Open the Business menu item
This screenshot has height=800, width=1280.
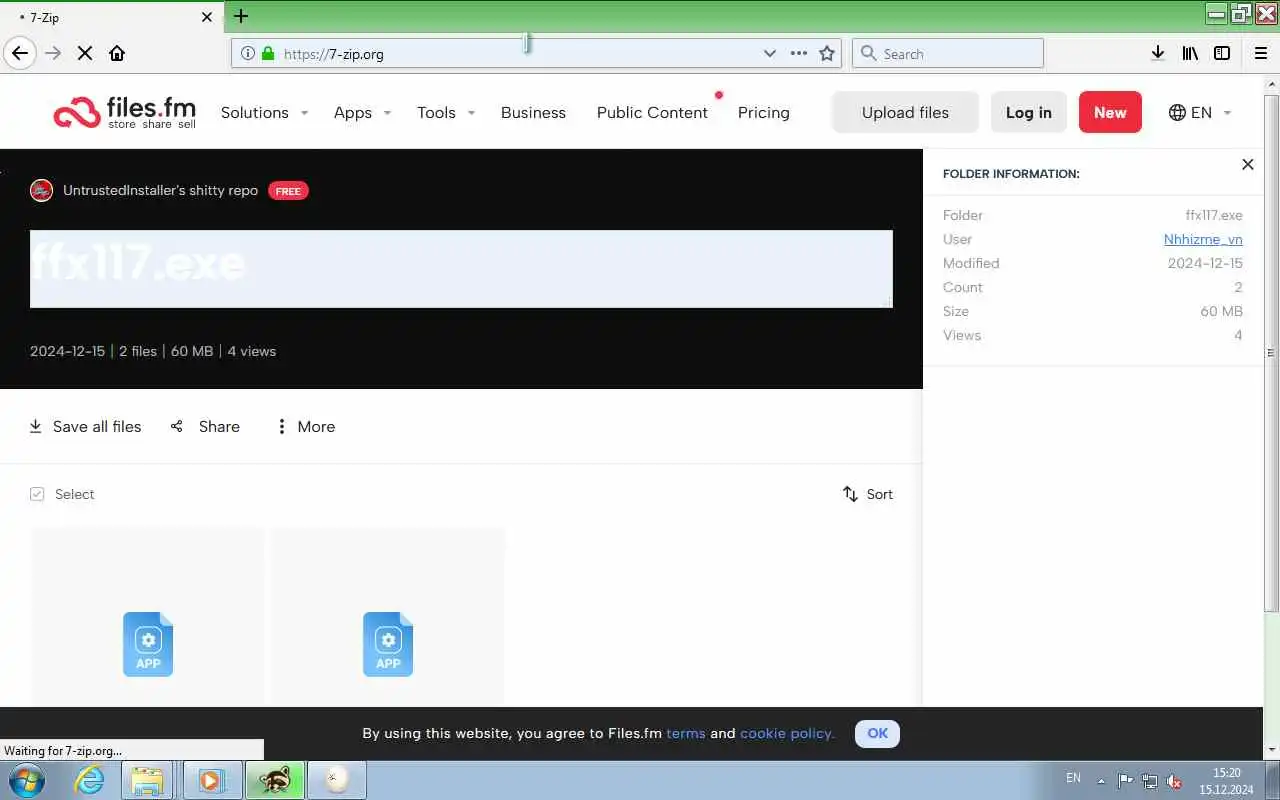533,112
